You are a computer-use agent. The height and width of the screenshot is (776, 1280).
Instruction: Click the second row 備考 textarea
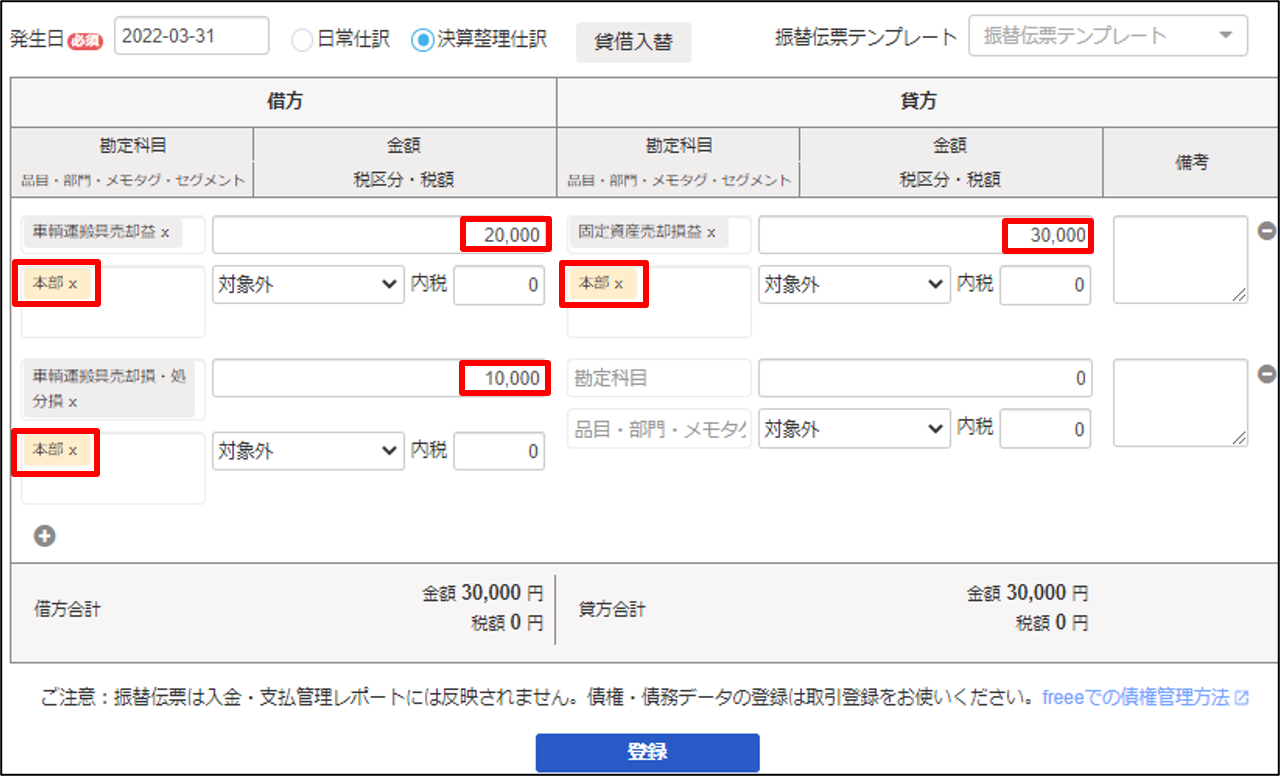pos(1180,402)
